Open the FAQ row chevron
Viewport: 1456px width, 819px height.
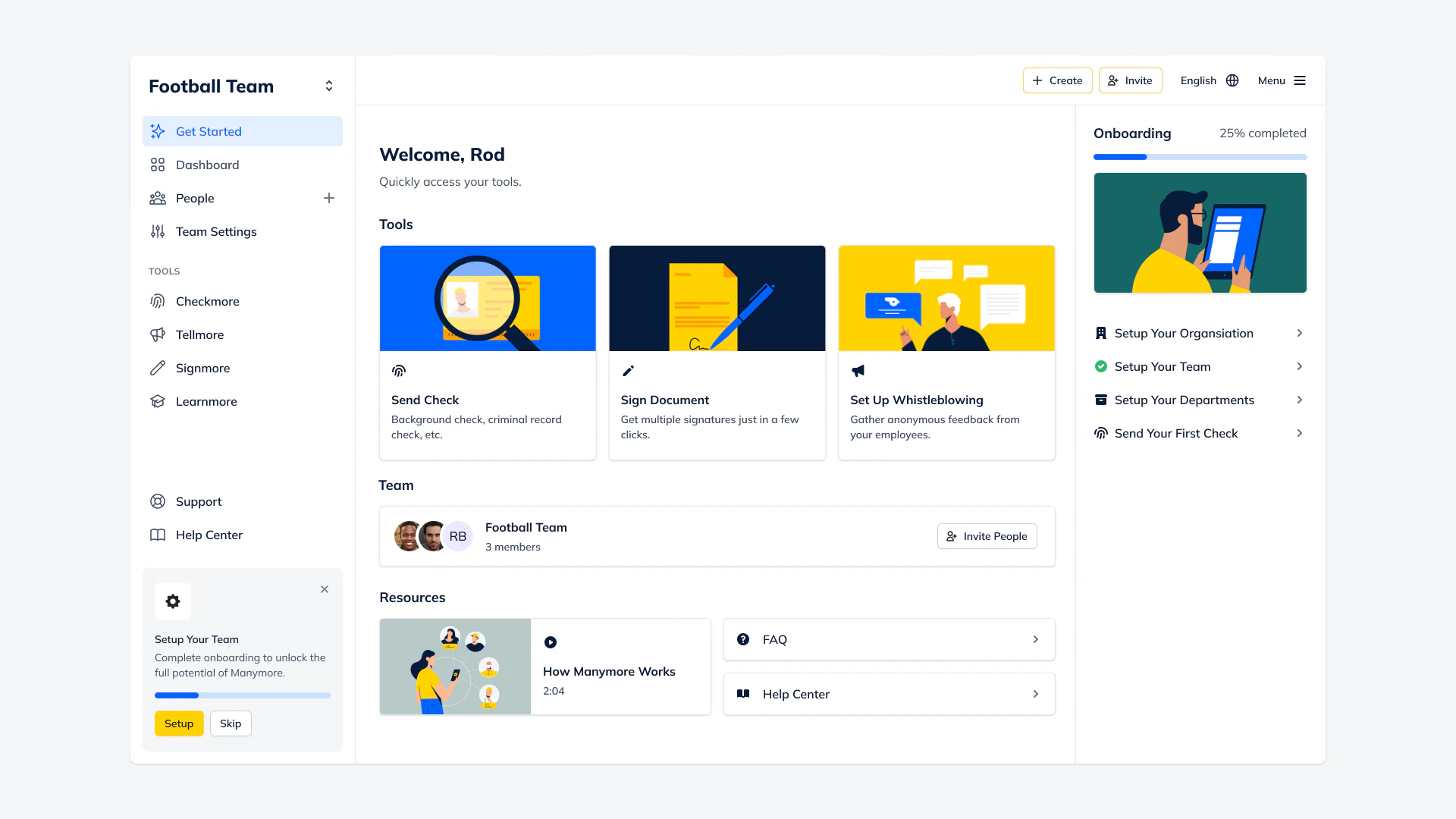click(1036, 639)
